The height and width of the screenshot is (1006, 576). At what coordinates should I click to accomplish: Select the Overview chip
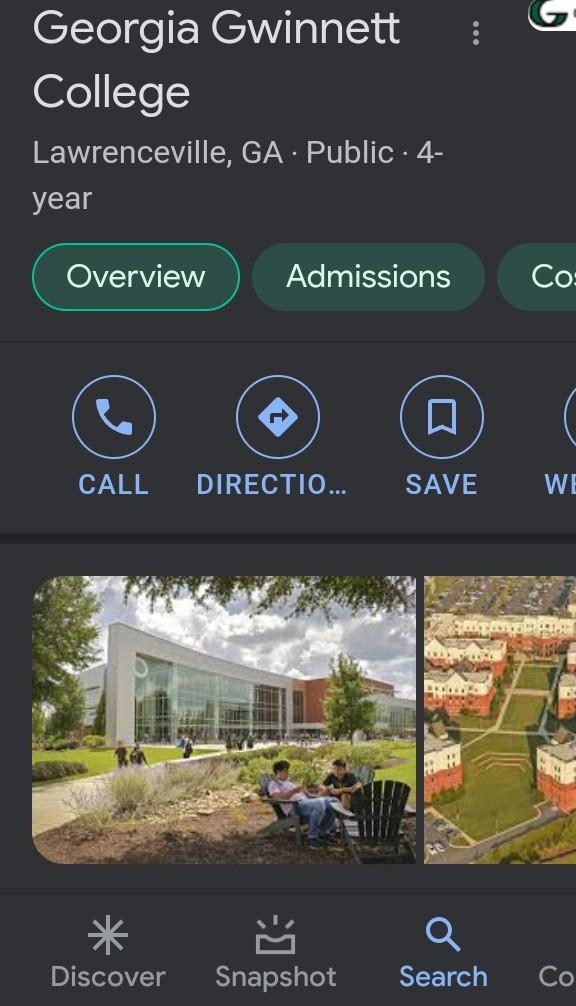click(x=136, y=277)
